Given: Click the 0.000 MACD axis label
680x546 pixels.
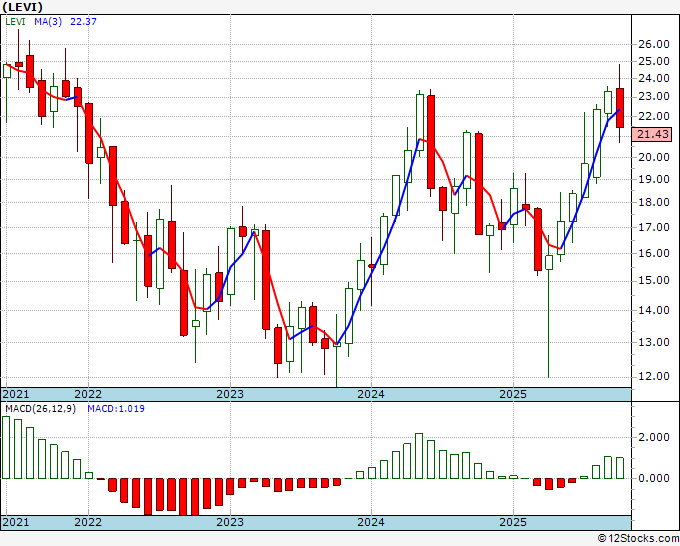Looking at the screenshot, I should point(654,478).
